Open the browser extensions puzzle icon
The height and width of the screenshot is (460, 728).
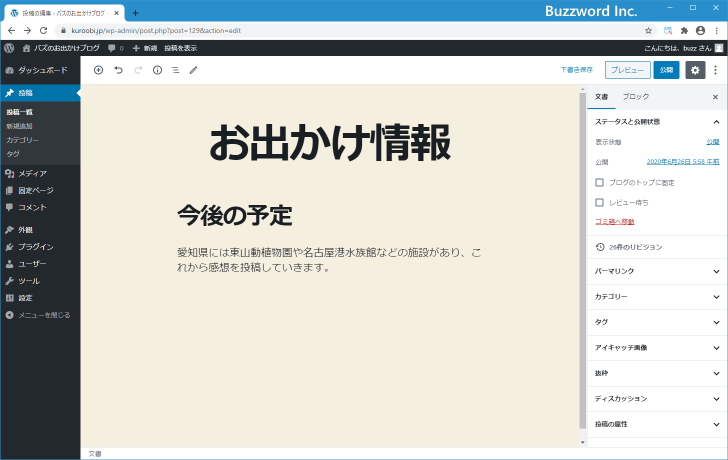[x=684, y=31]
